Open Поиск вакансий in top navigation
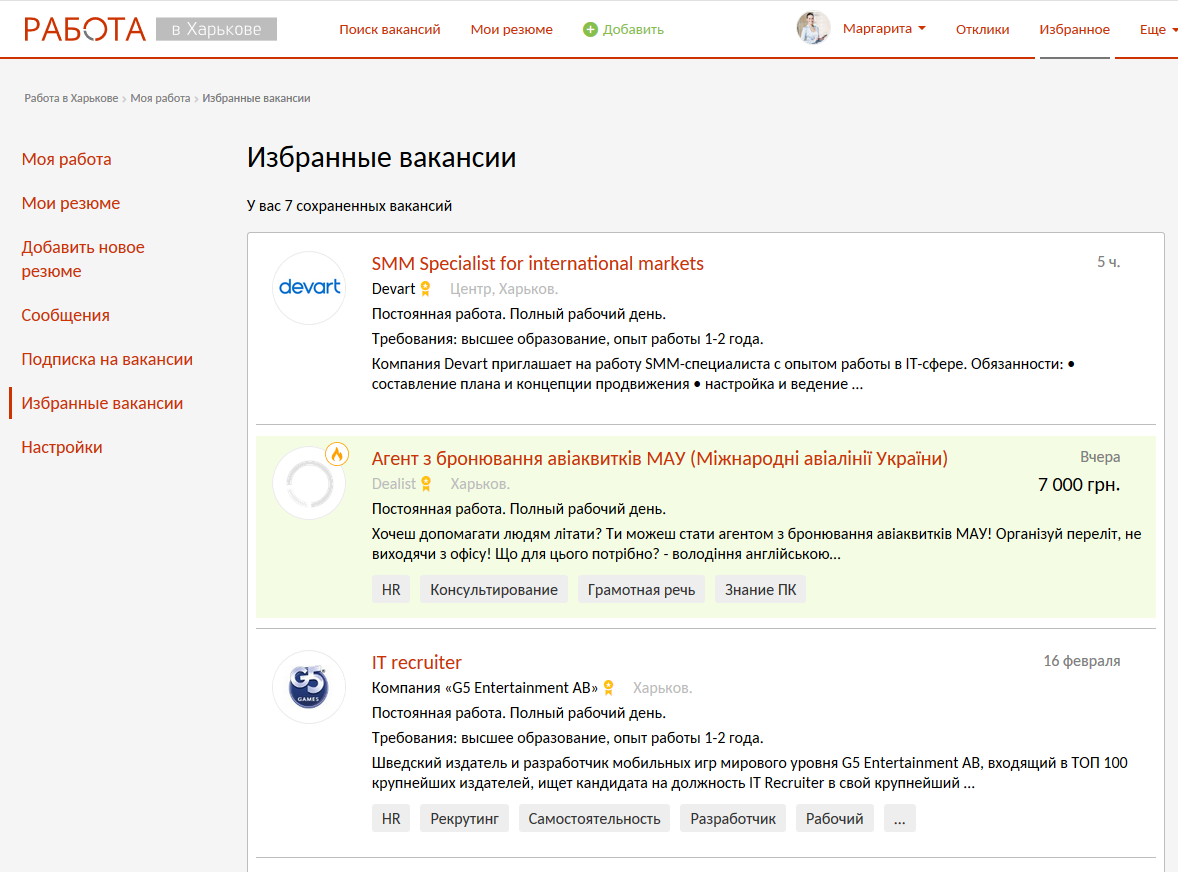 click(389, 30)
